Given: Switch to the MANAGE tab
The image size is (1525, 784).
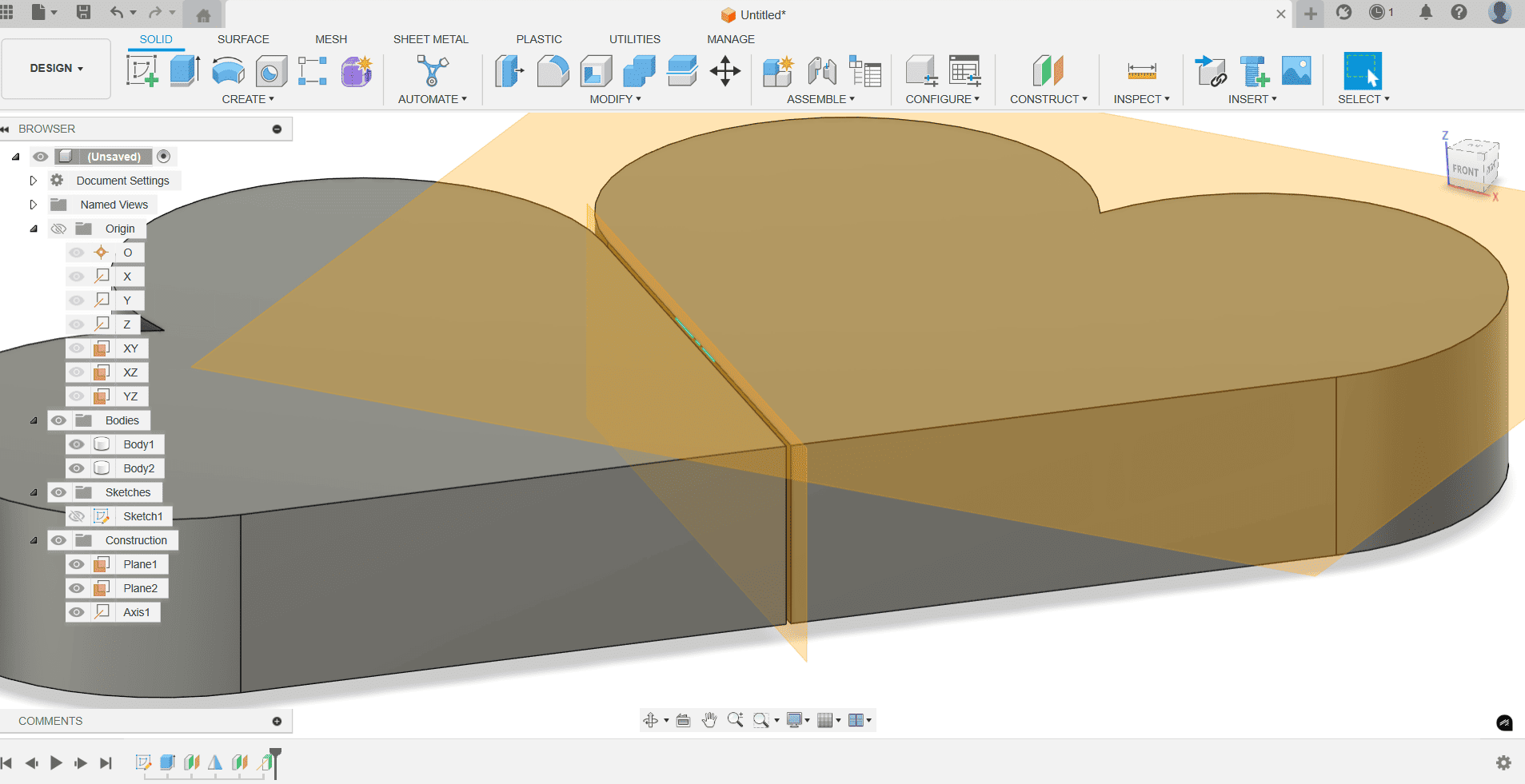Looking at the screenshot, I should [x=731, y=39].
